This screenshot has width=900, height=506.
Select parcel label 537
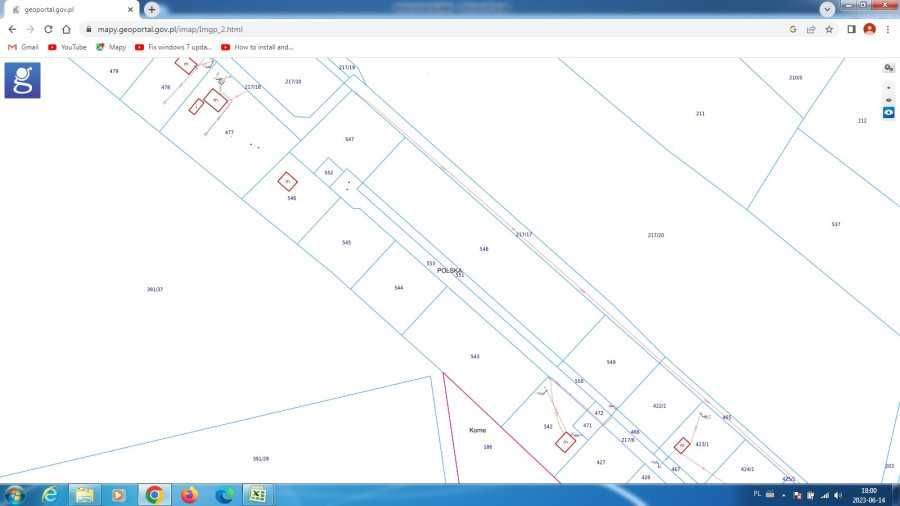click(x=836, y=224)
